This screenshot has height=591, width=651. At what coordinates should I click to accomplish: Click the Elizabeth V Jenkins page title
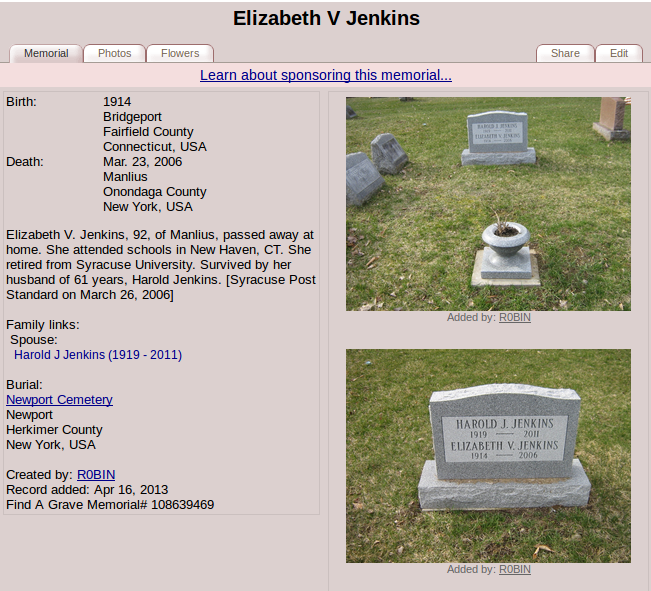[x=326, y=18]
